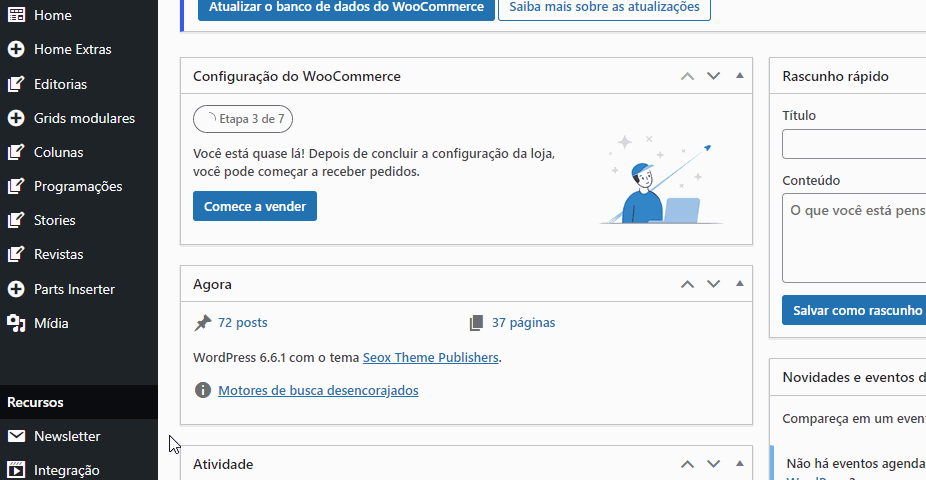
Task: Click the Rascunho rápido panel title
Action: [x=835, y=76]
